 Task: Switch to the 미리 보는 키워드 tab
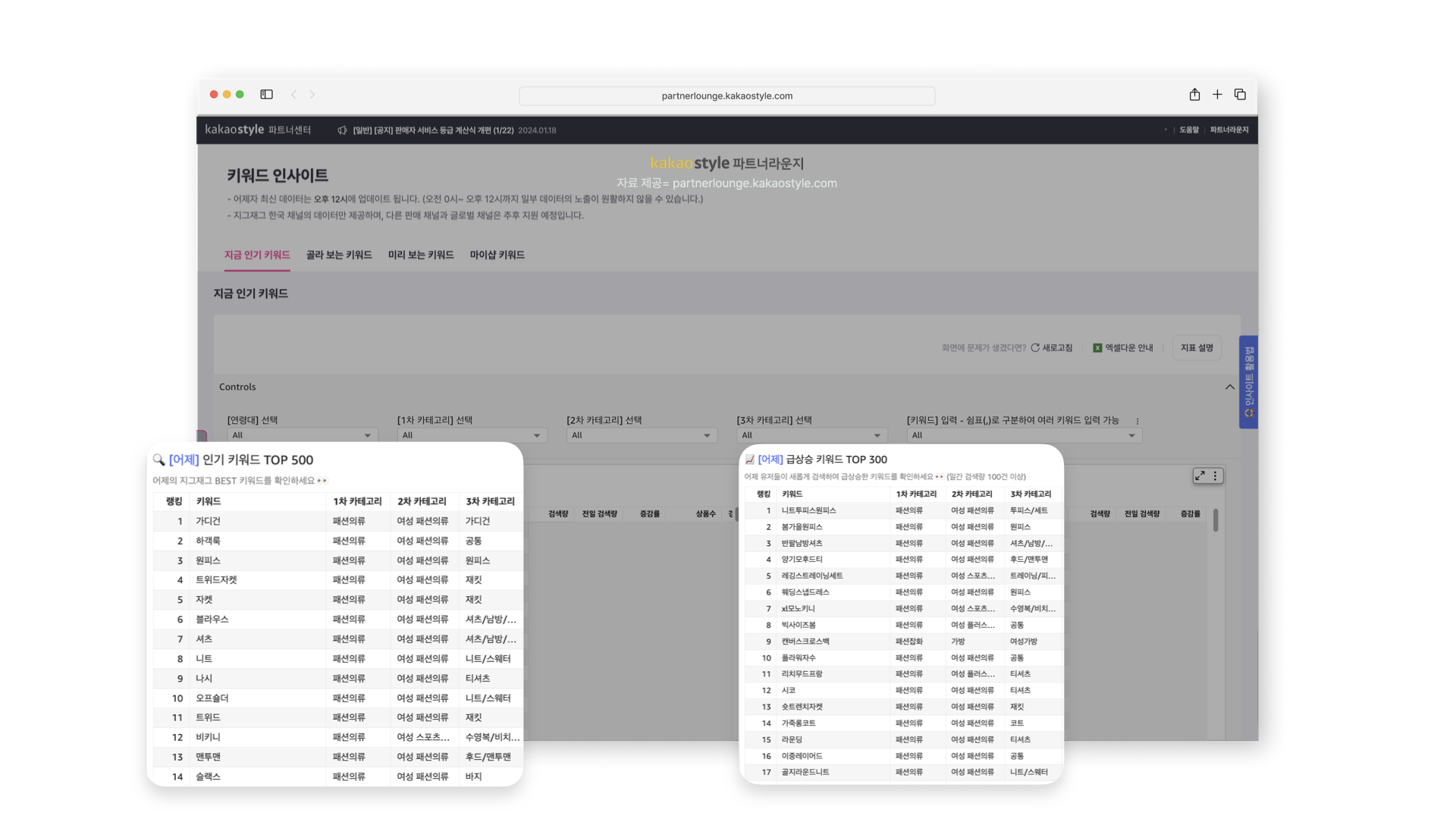coord(421,256)
